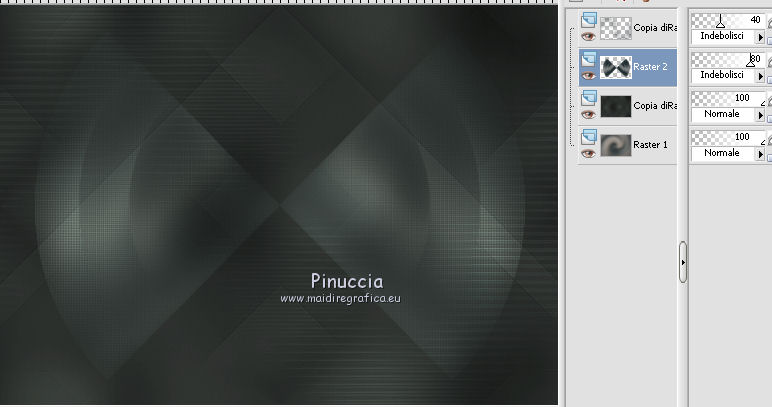Select layer name 'Raster 2'

[650, 67]
